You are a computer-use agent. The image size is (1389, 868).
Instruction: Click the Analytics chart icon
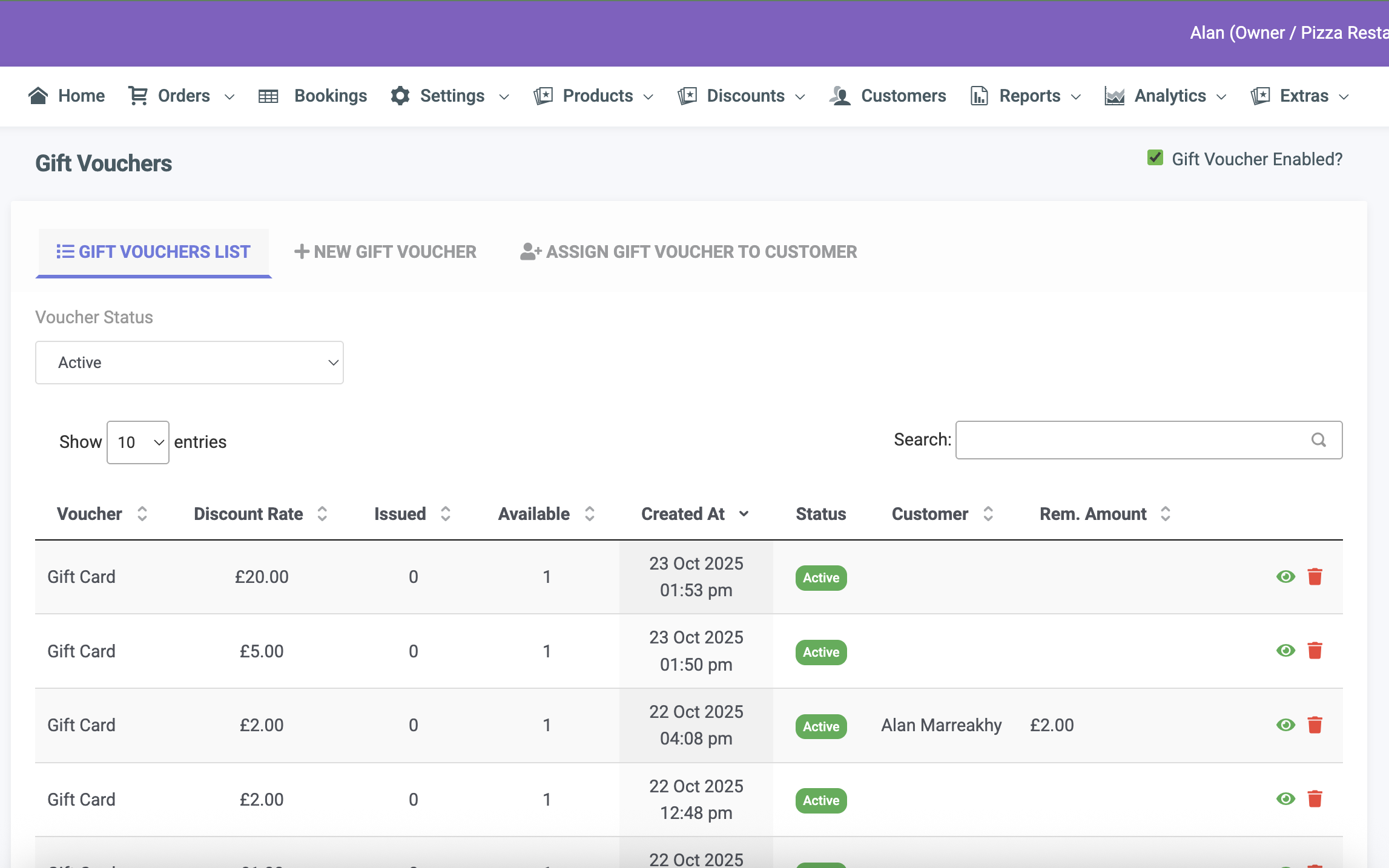pos(1114,96)
